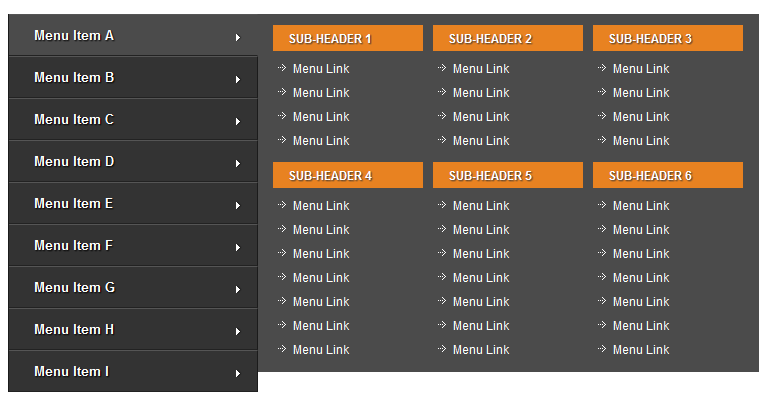The image size is (769, 405).
Task: Click arrow icon beside first Sub-Header 2 link
Action: (442, 68)
